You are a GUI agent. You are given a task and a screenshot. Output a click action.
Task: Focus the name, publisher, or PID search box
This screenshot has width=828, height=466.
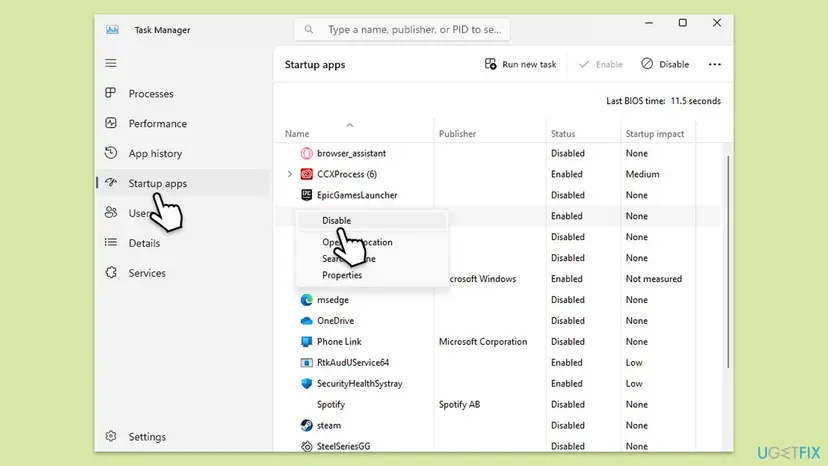[402, 30]
